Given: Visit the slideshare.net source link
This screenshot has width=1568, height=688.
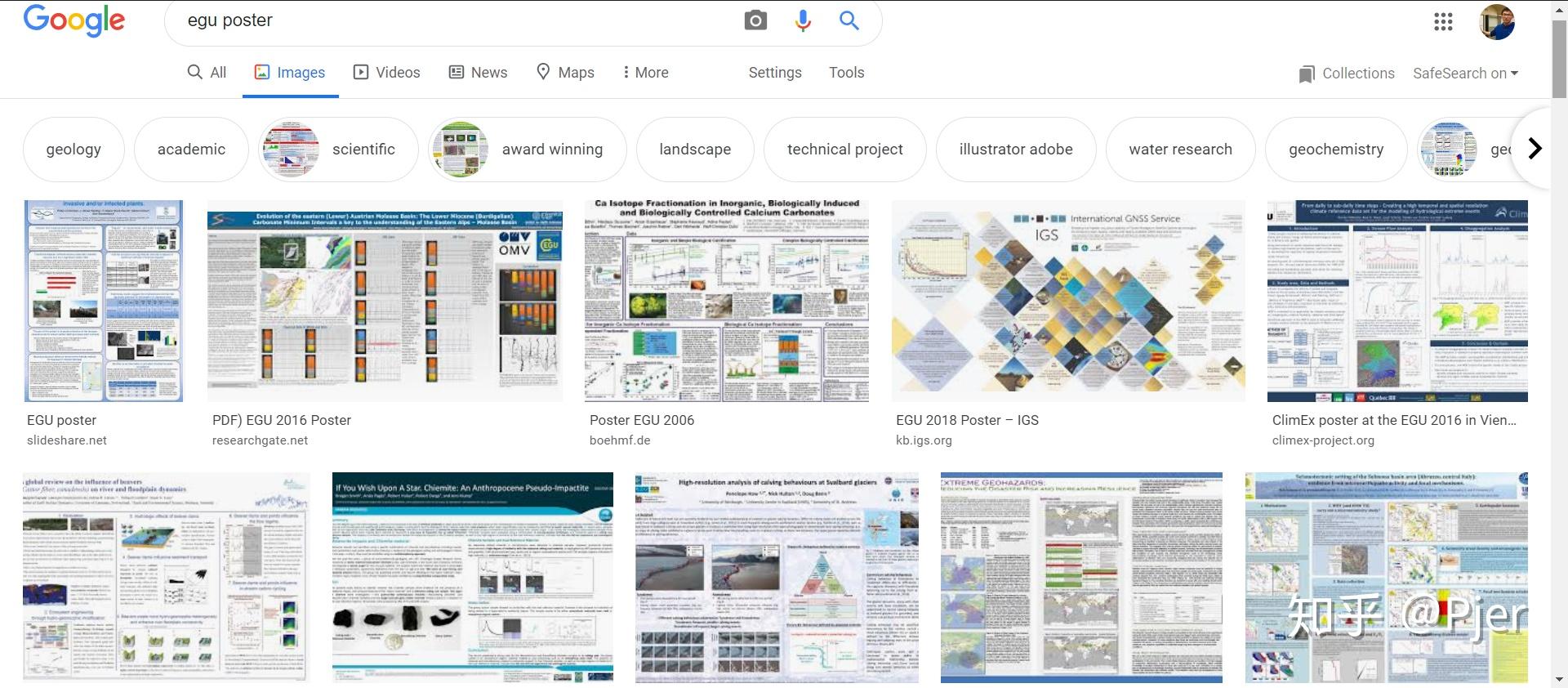Looking at the screenshot, I should click(x=67, y=440).
